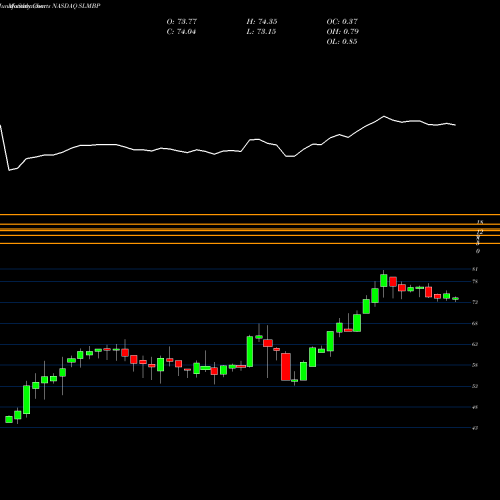Click the low value L: 73.15

[261, 32]
